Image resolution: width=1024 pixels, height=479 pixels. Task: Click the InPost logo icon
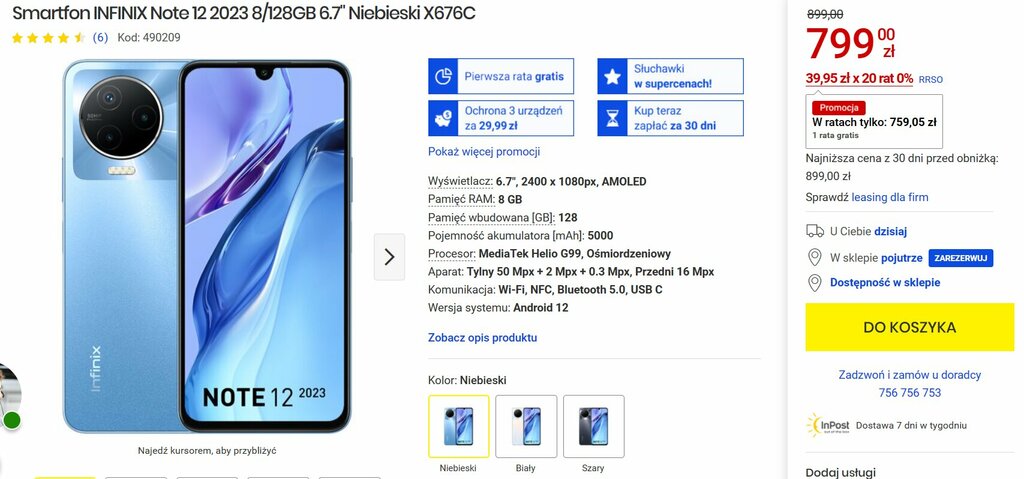(x=829, y=425)
